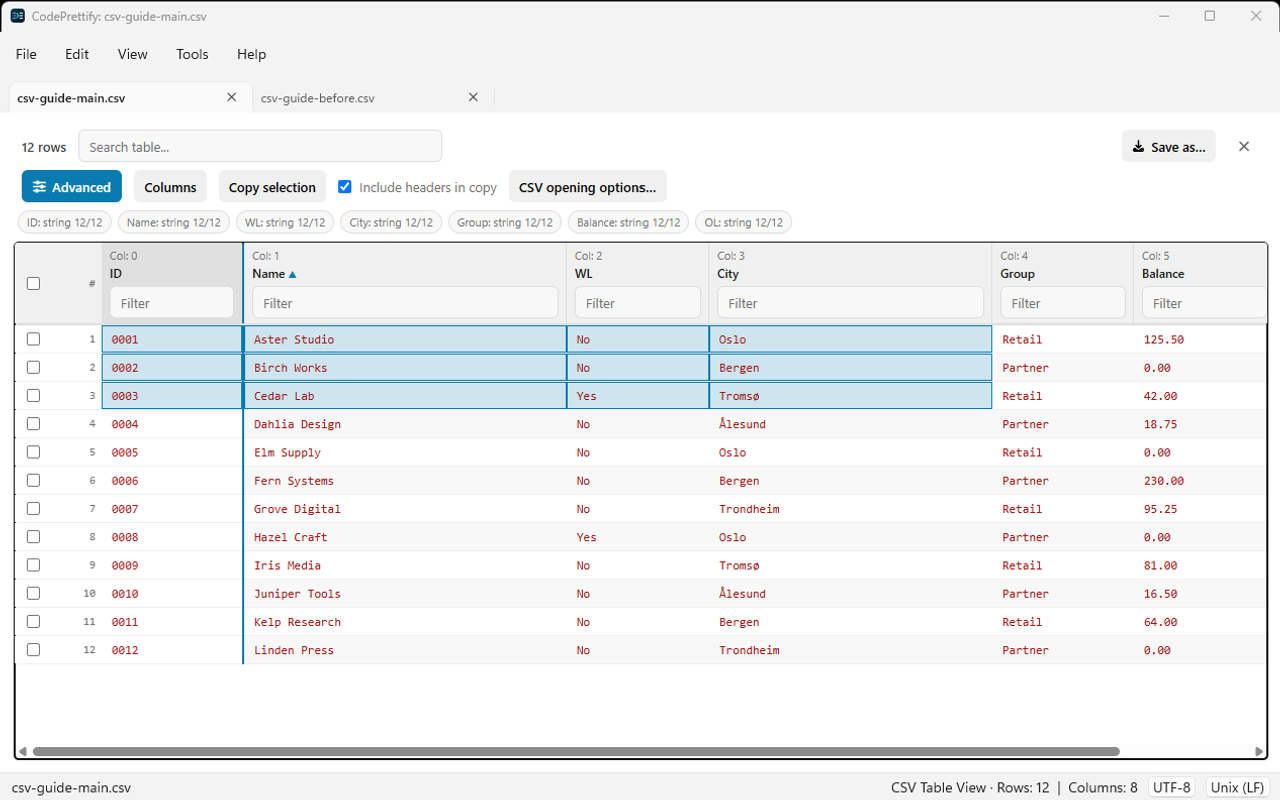Close the csv-guide-main.csv tab

click(x=231, y=97)
